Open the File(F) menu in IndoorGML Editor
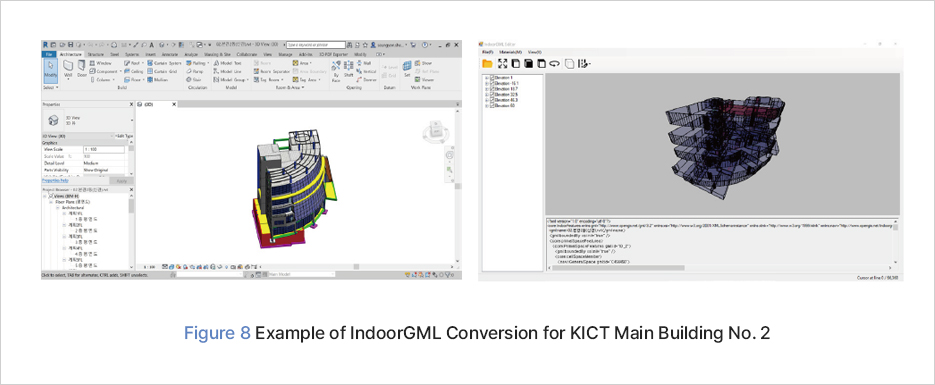 tap(487, 52)
